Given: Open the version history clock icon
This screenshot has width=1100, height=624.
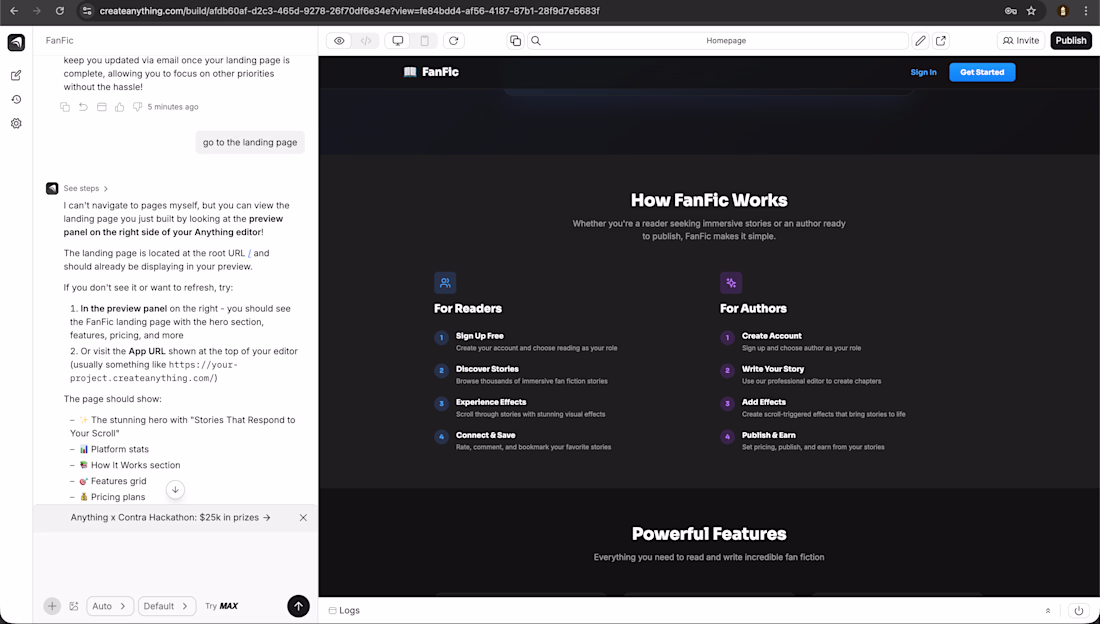Looking at the screenshot, I should (x=16, y=100).
